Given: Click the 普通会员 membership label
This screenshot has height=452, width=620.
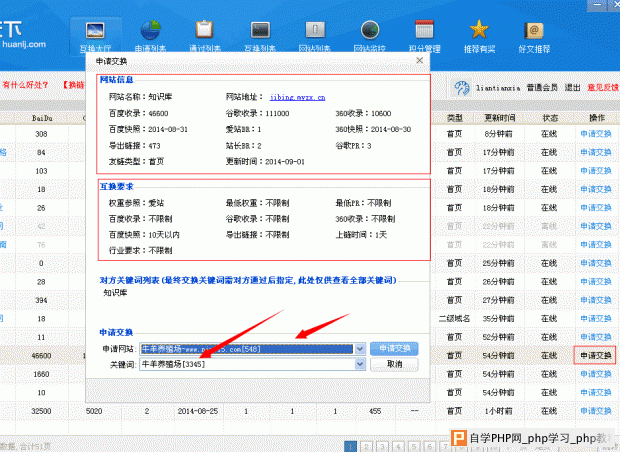Looking at the screenshot, I should pyautogui.click(x=542, y=87).
